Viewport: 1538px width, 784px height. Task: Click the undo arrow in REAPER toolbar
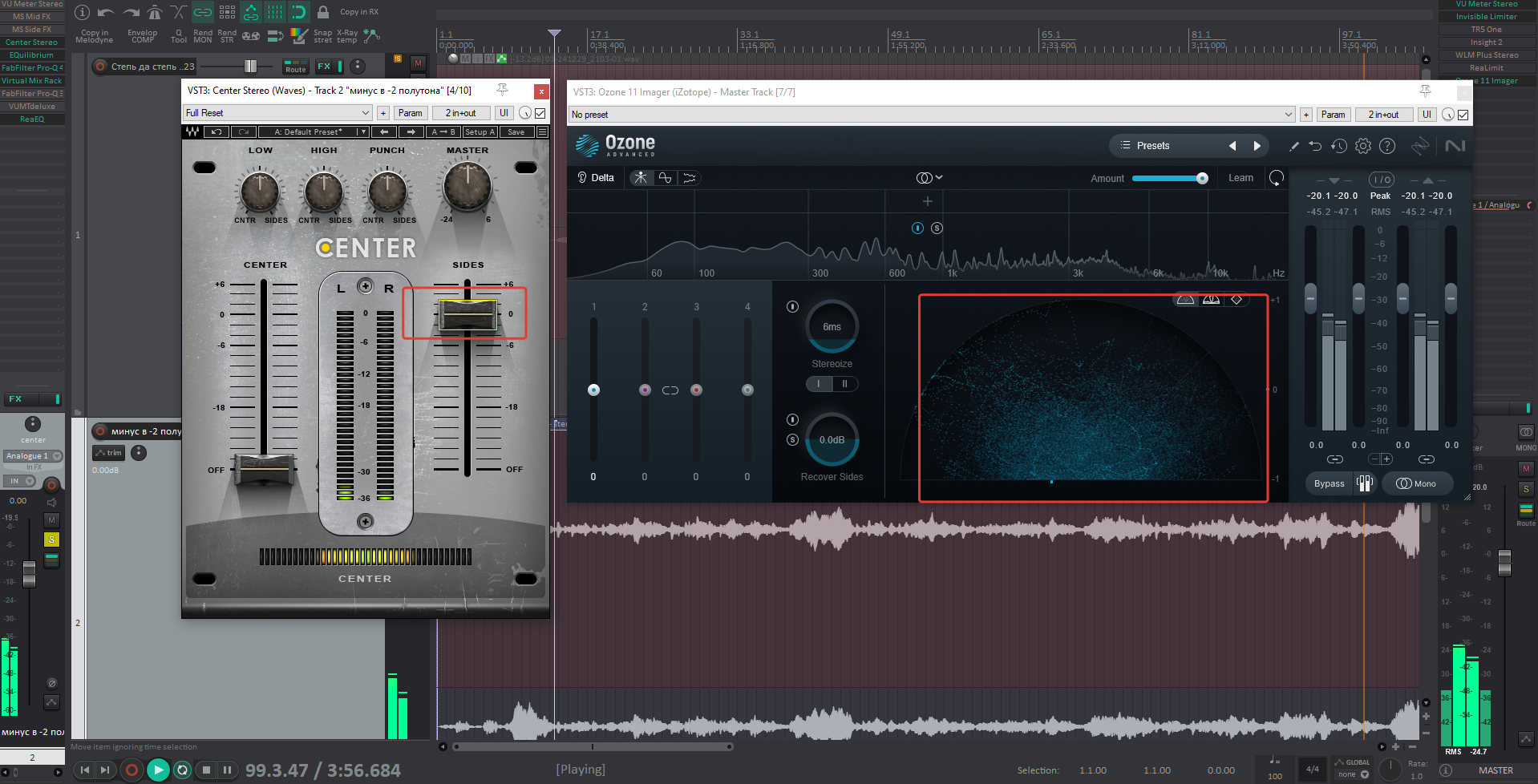(106, 12)
